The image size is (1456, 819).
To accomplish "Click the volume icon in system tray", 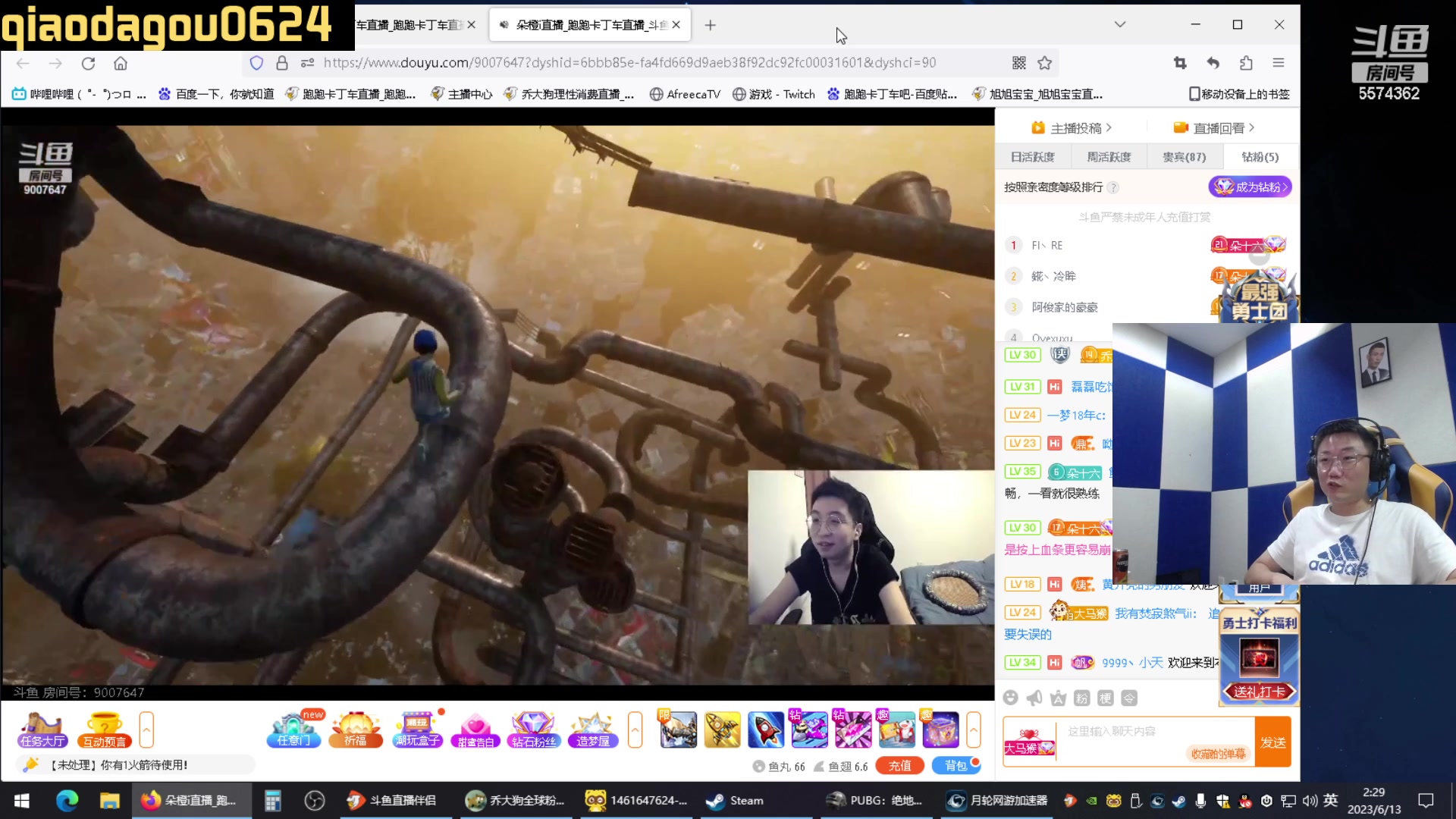I will click(x=1310, y=800).
